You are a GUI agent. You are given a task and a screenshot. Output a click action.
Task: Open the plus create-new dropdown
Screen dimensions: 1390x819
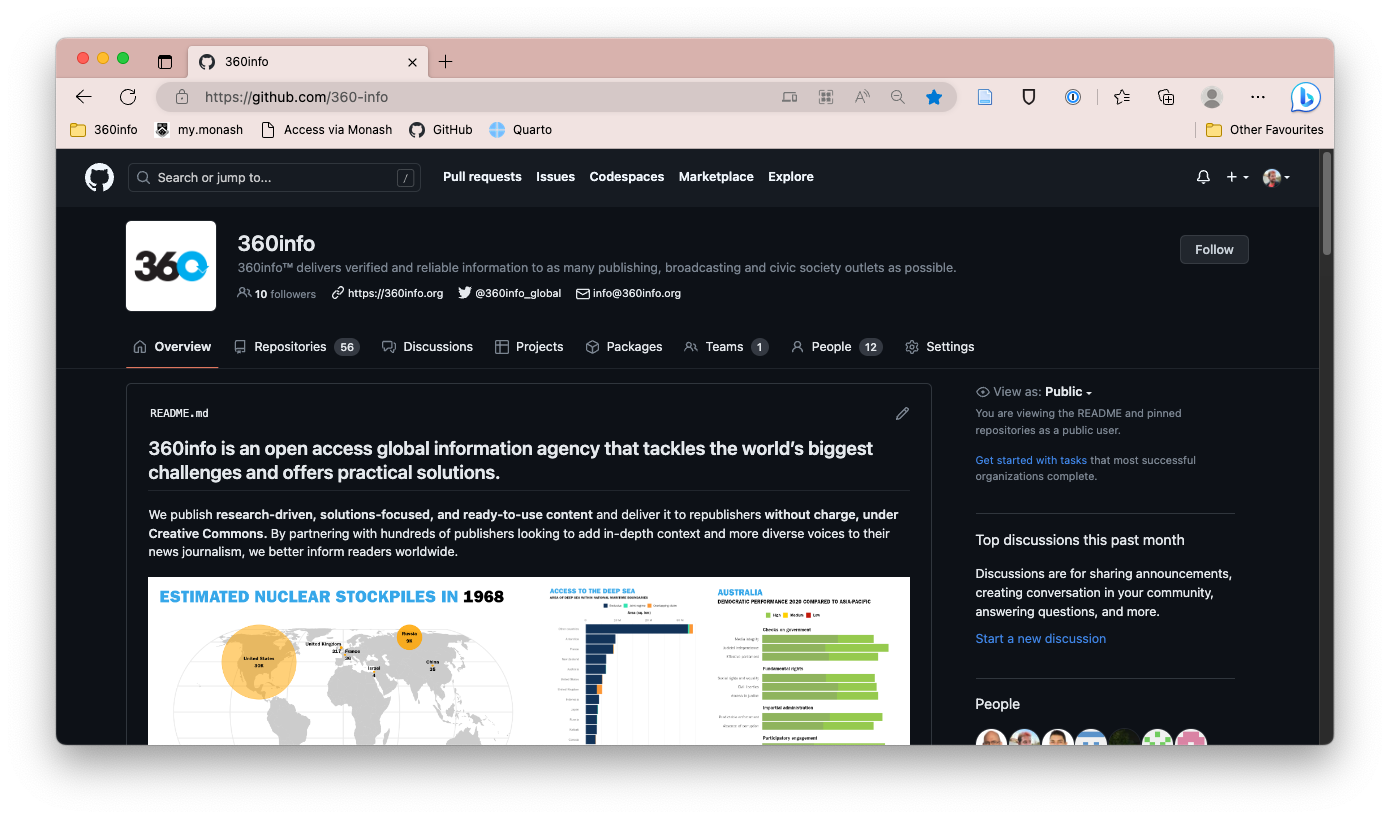(x=1237, y=177)
